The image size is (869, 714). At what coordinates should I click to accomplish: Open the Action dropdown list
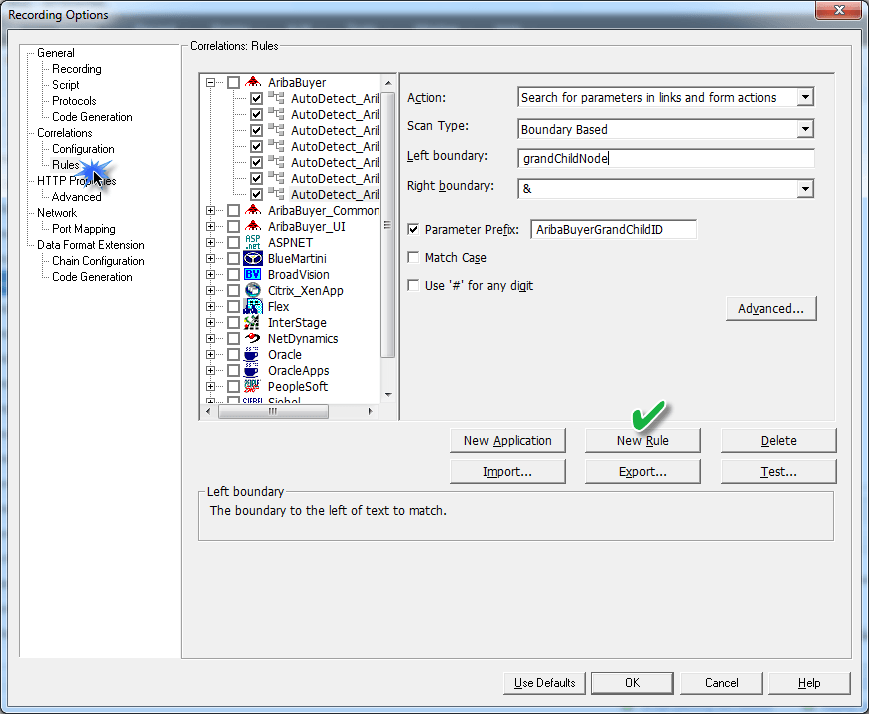pos(805,98)
